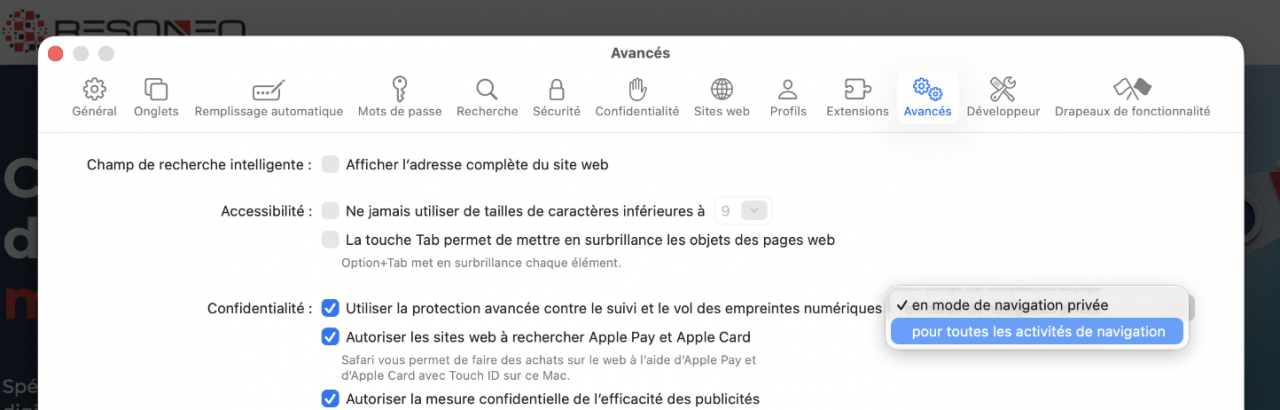Uncheck confidential ad effectiveness measurement
The width and height of the screenshot is (1280, 410).
pyautogui.click(x=330, y=399)
